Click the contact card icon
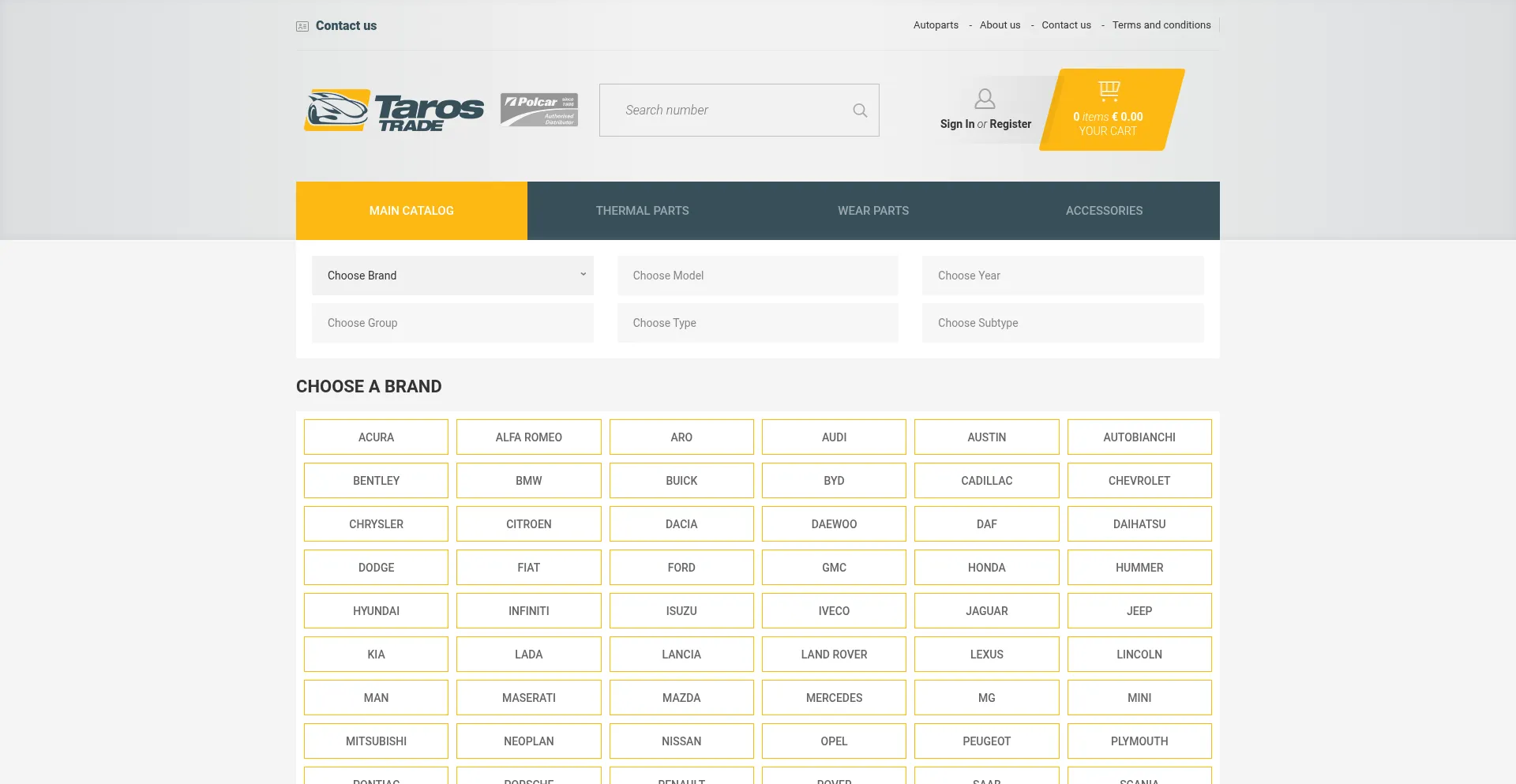The image size is (1516, 784). point(302,26)
